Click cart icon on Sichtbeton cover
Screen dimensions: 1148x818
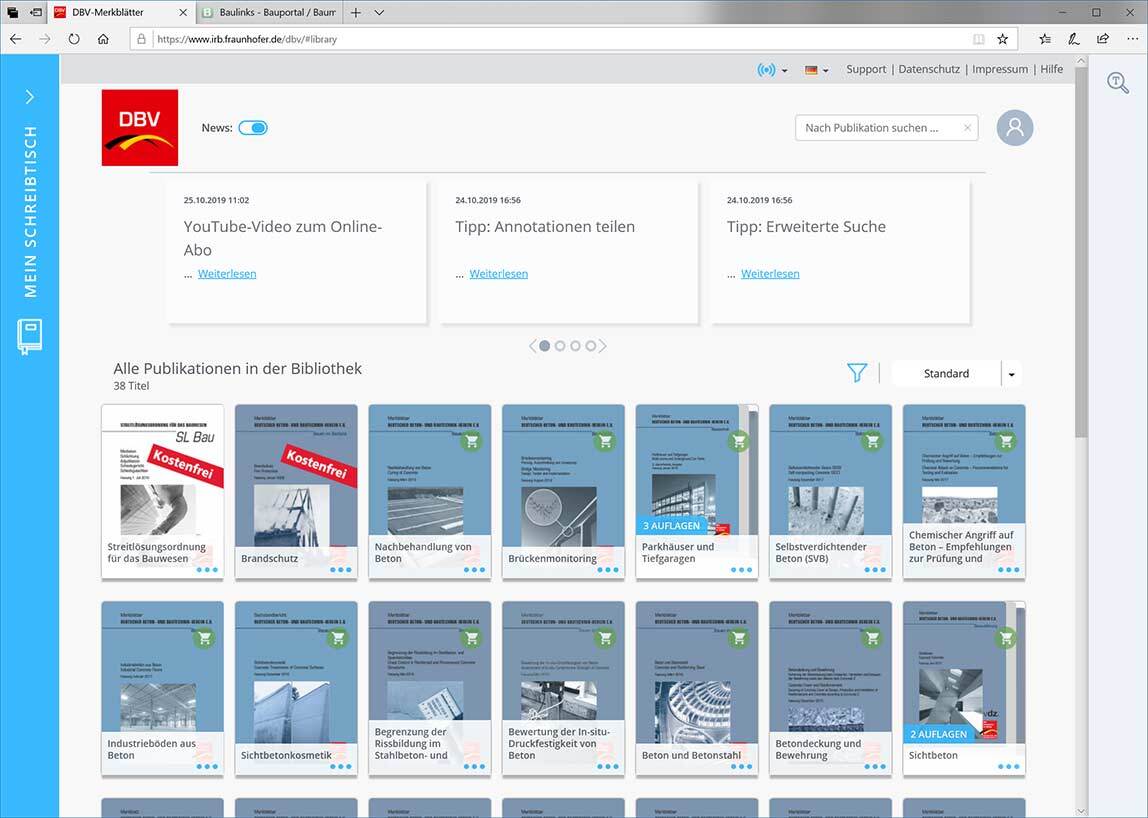point(1006,639)
